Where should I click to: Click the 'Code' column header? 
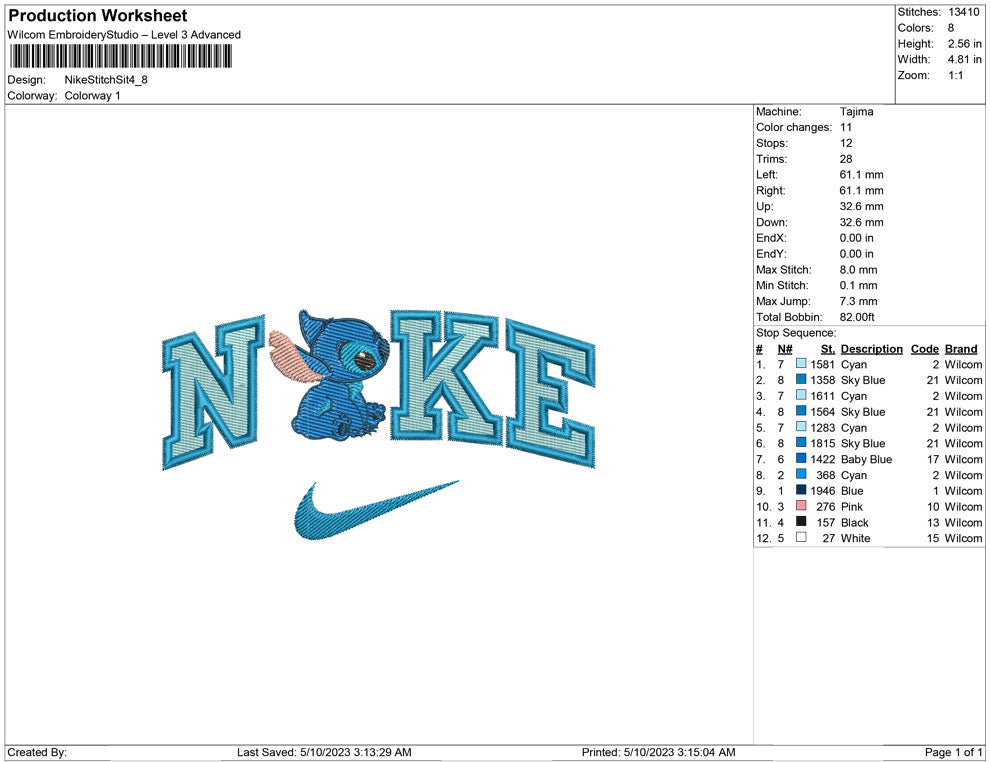click(924, 348)
